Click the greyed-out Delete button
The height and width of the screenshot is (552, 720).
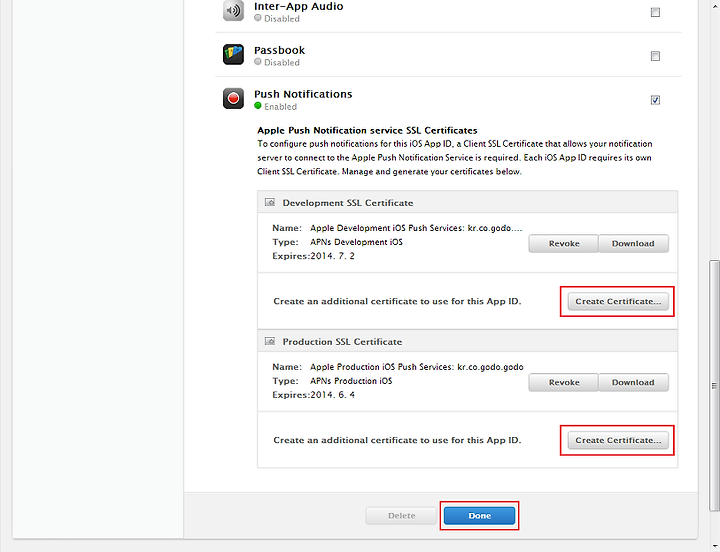[401, 516]
